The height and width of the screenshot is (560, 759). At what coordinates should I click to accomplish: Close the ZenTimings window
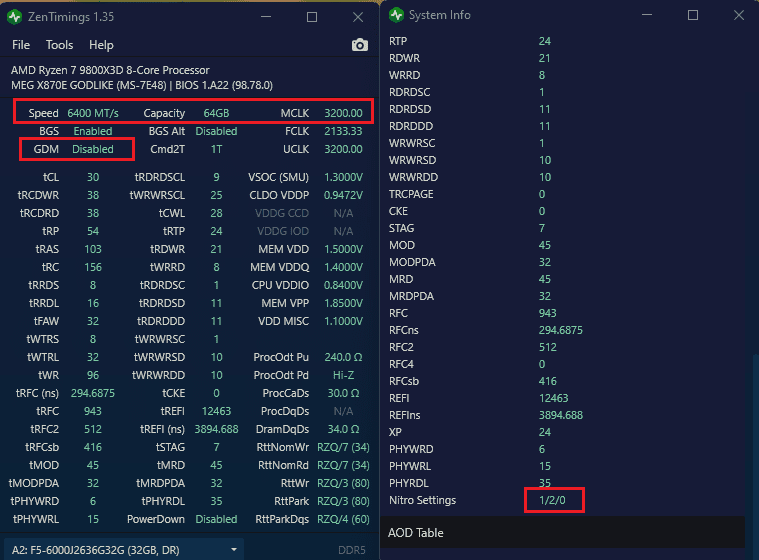coord(358,17)
